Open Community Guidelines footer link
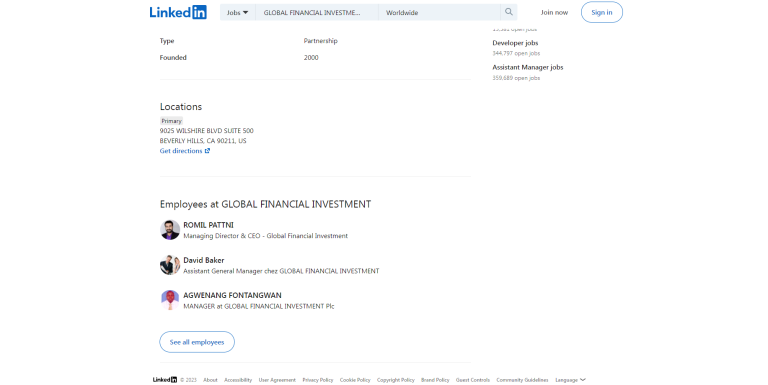The width and height of the screenshot is (768, 385). 522,380
